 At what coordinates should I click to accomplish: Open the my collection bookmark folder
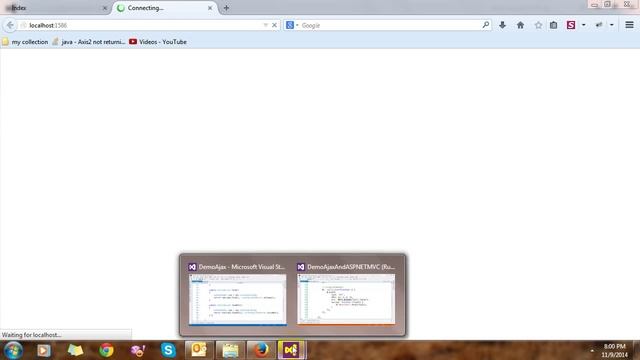[x=25, y=42]
